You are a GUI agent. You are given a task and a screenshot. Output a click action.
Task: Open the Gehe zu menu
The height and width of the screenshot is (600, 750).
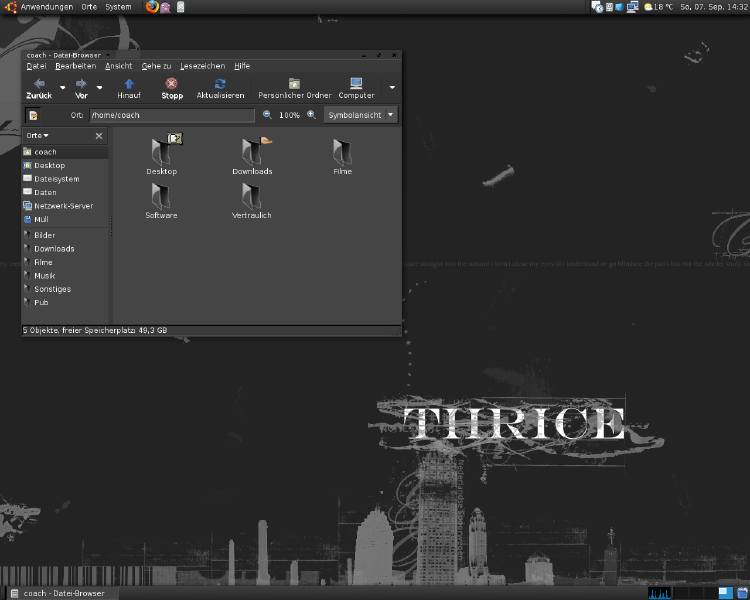(156, 66)
